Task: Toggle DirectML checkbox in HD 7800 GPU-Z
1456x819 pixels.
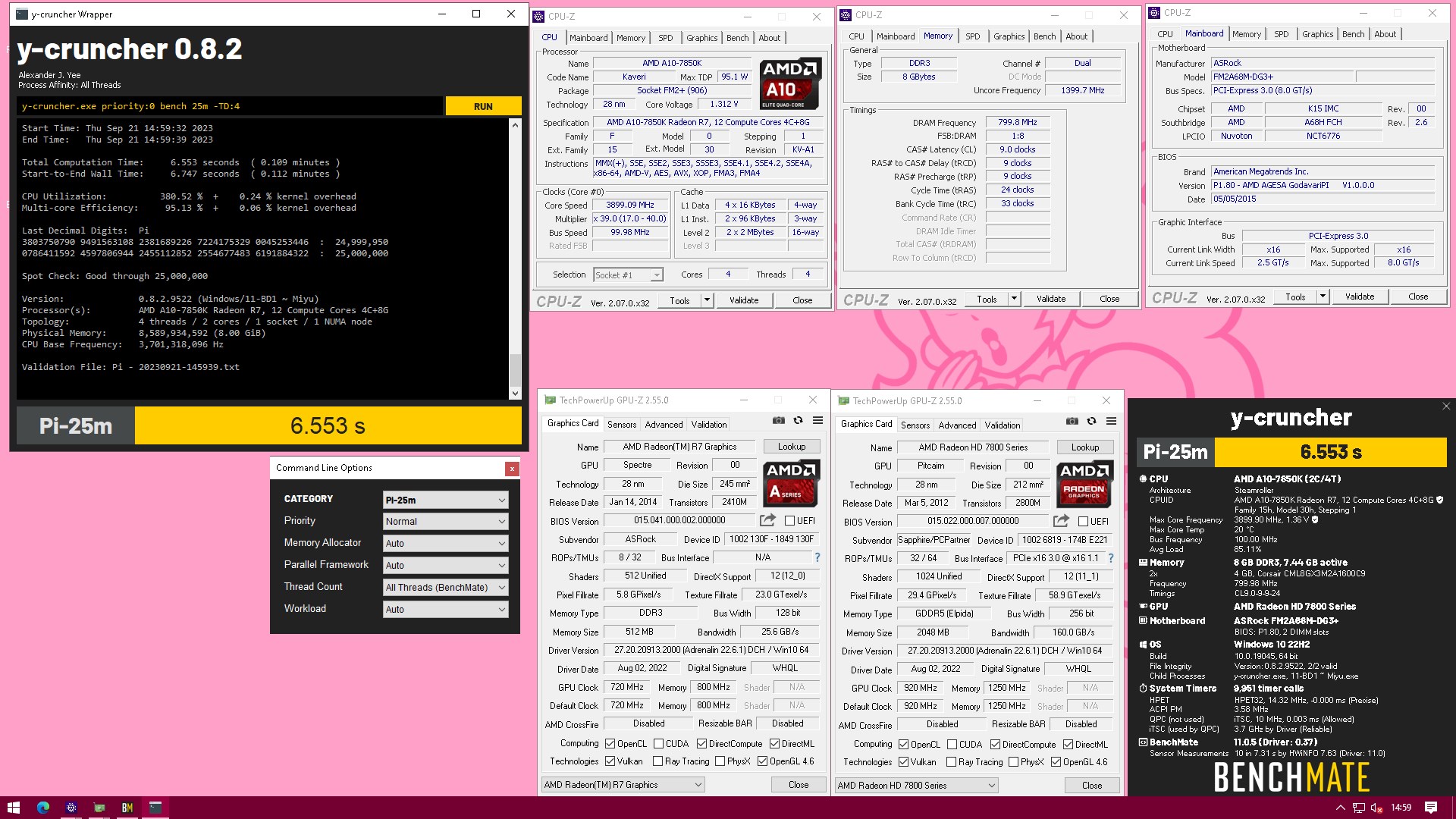Action: click(x=1068, y=745)
